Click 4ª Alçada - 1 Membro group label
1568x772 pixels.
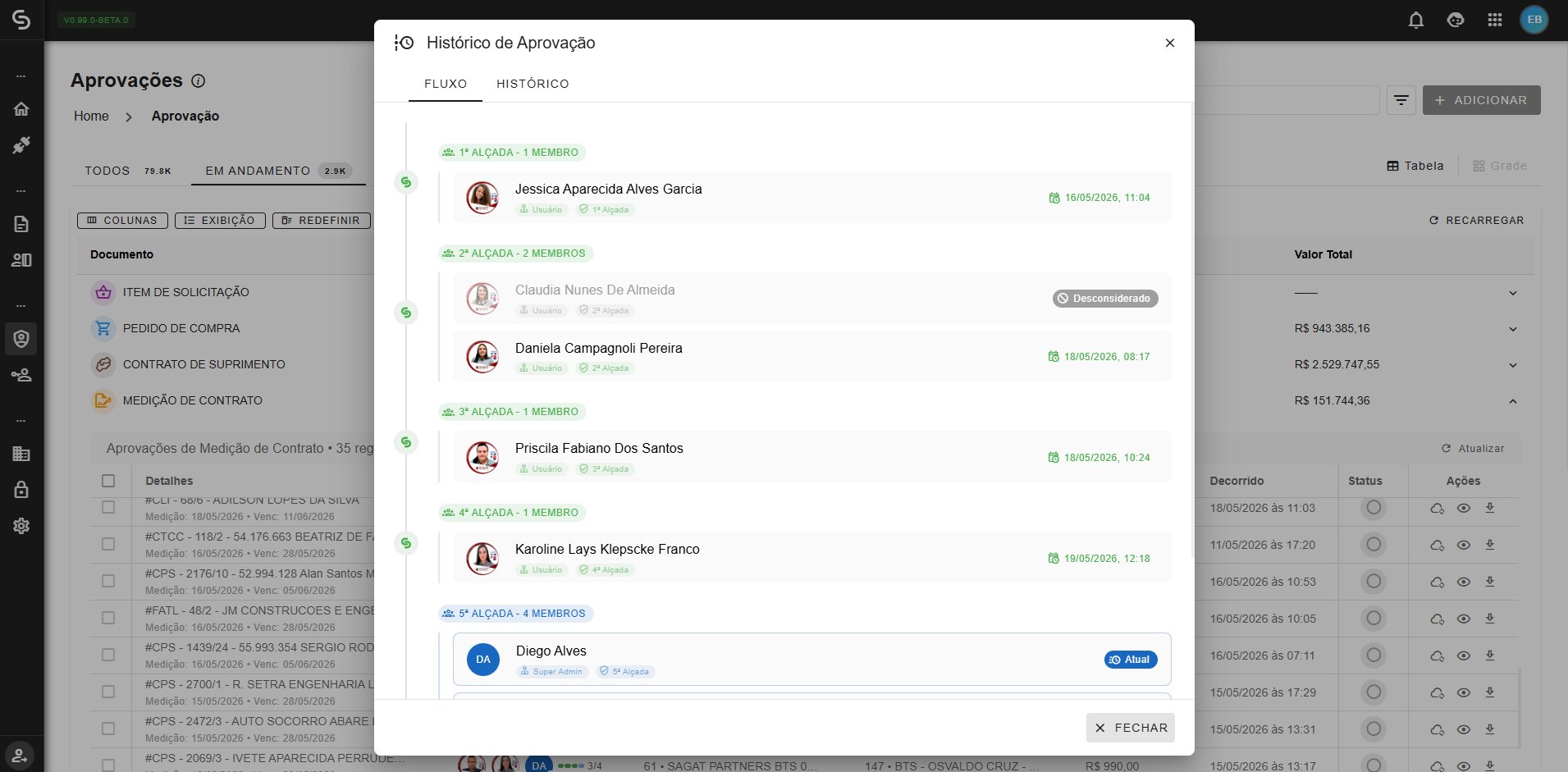pos(512,513)
